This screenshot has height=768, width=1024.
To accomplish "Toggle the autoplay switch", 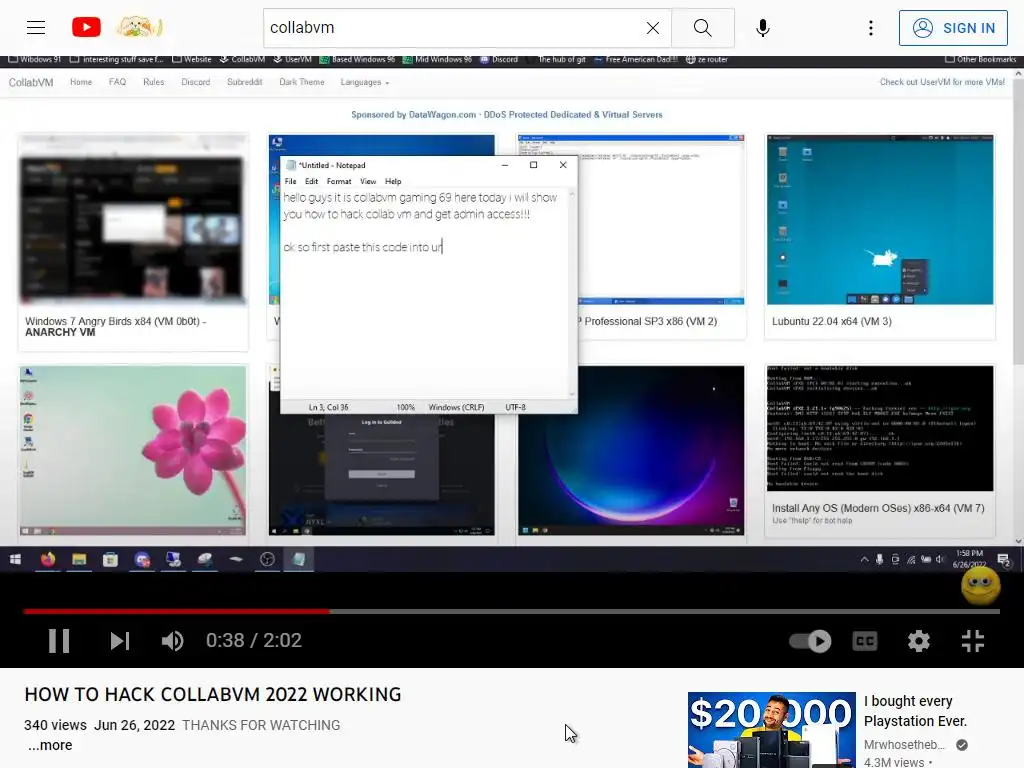I will point(810,641).
